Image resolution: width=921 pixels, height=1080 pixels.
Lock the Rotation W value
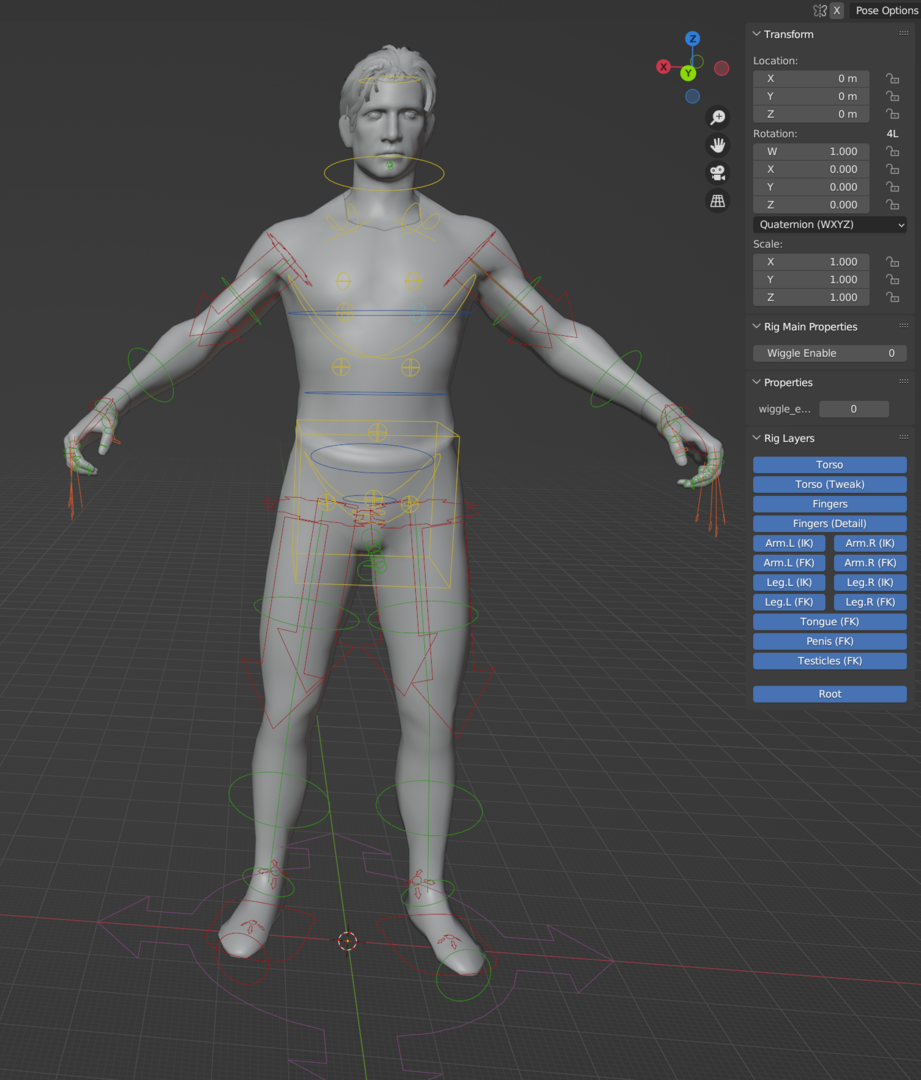tap(893, 152)
